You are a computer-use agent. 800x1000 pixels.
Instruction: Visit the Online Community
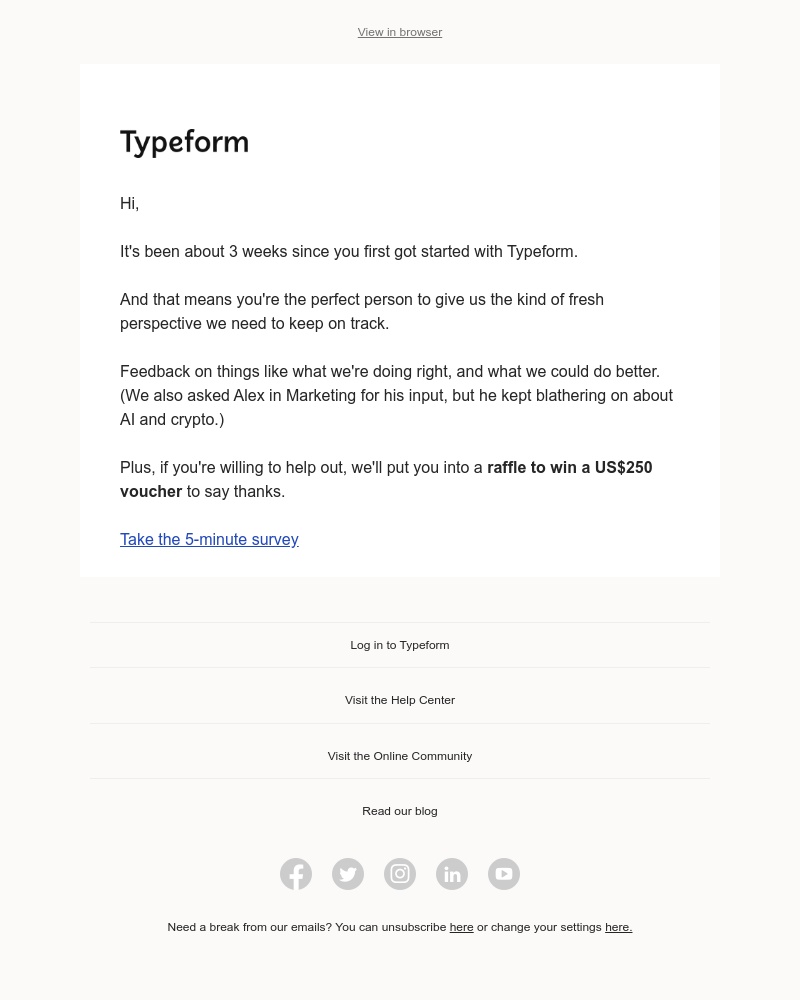[400, 756]
